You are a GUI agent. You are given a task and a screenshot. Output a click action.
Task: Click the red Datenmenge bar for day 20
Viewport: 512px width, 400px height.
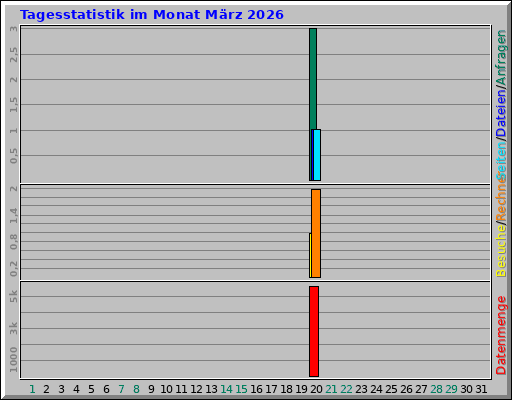(x=314, y=331)
